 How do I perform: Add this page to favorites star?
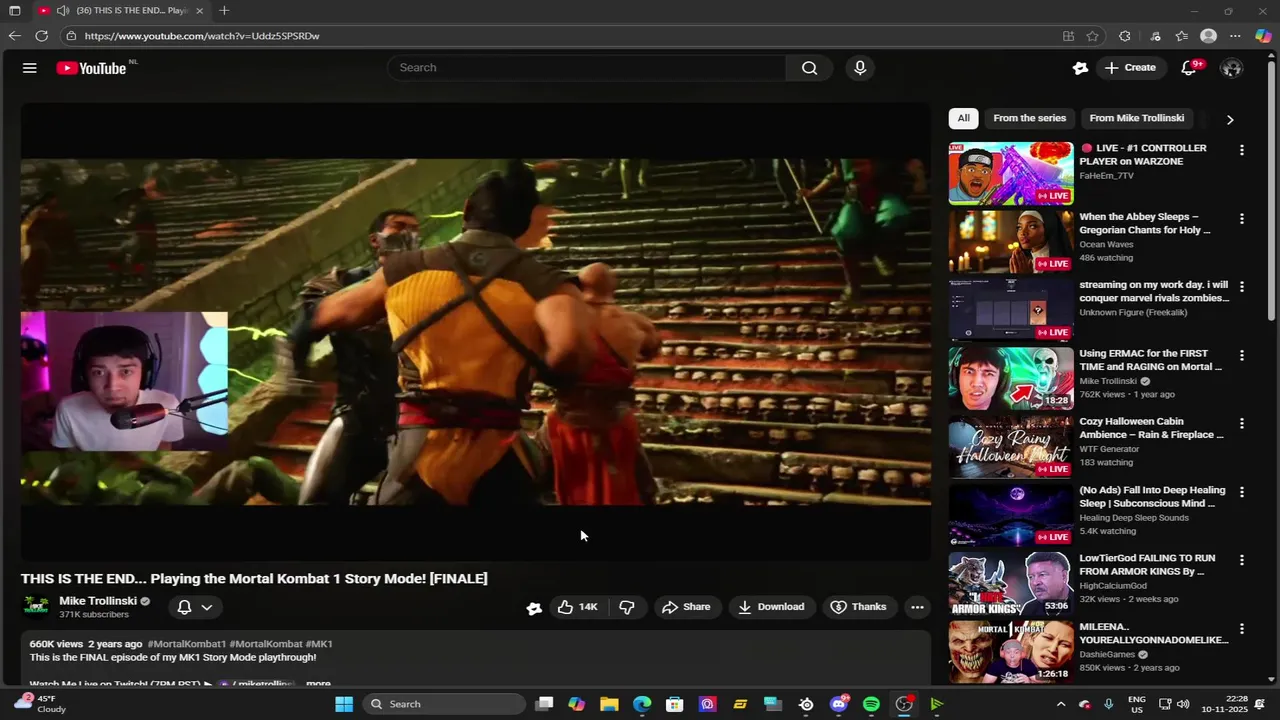(x=1093, y=36)
